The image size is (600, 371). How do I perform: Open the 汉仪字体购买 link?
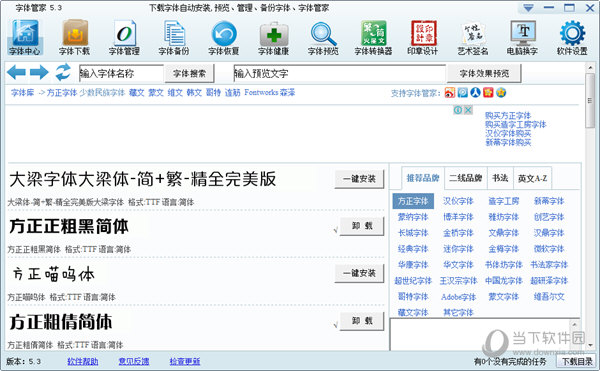pos(508,133)
